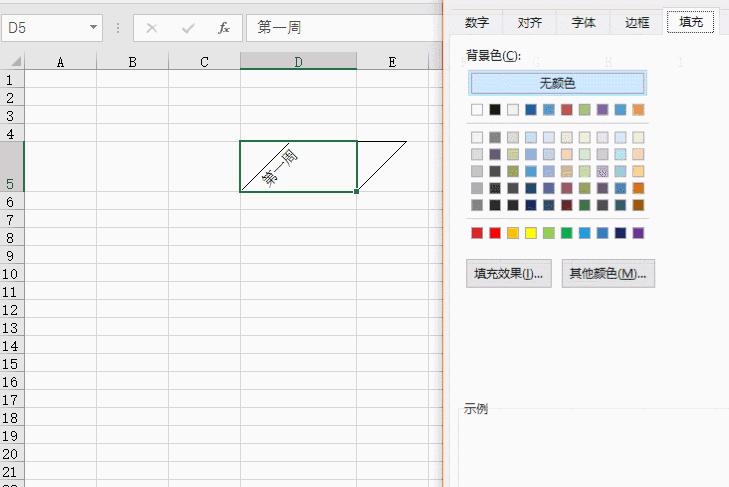The width and height of the screenshot is (729, 487).
Task: Click the select-all corner triangle
Action: tap(11, 62)
